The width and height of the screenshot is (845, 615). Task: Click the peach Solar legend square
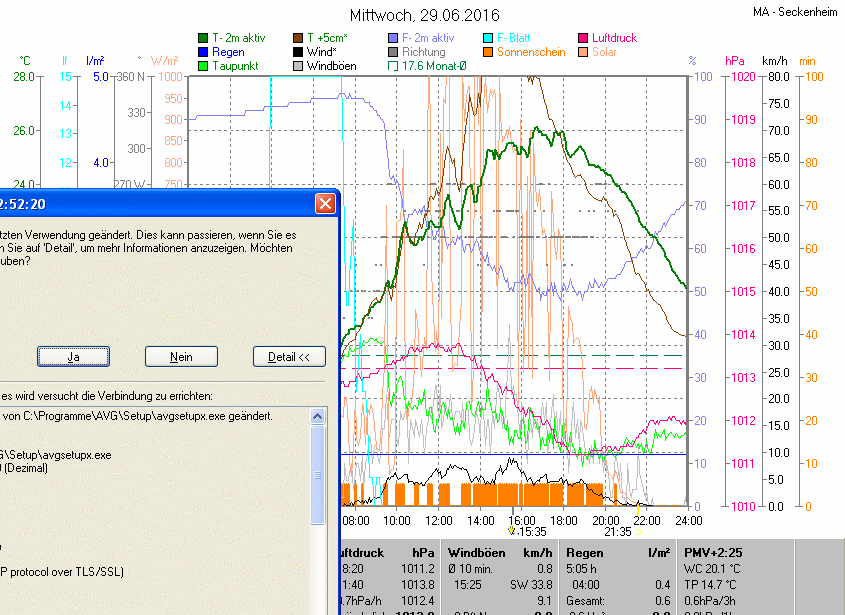click(583, 52)
